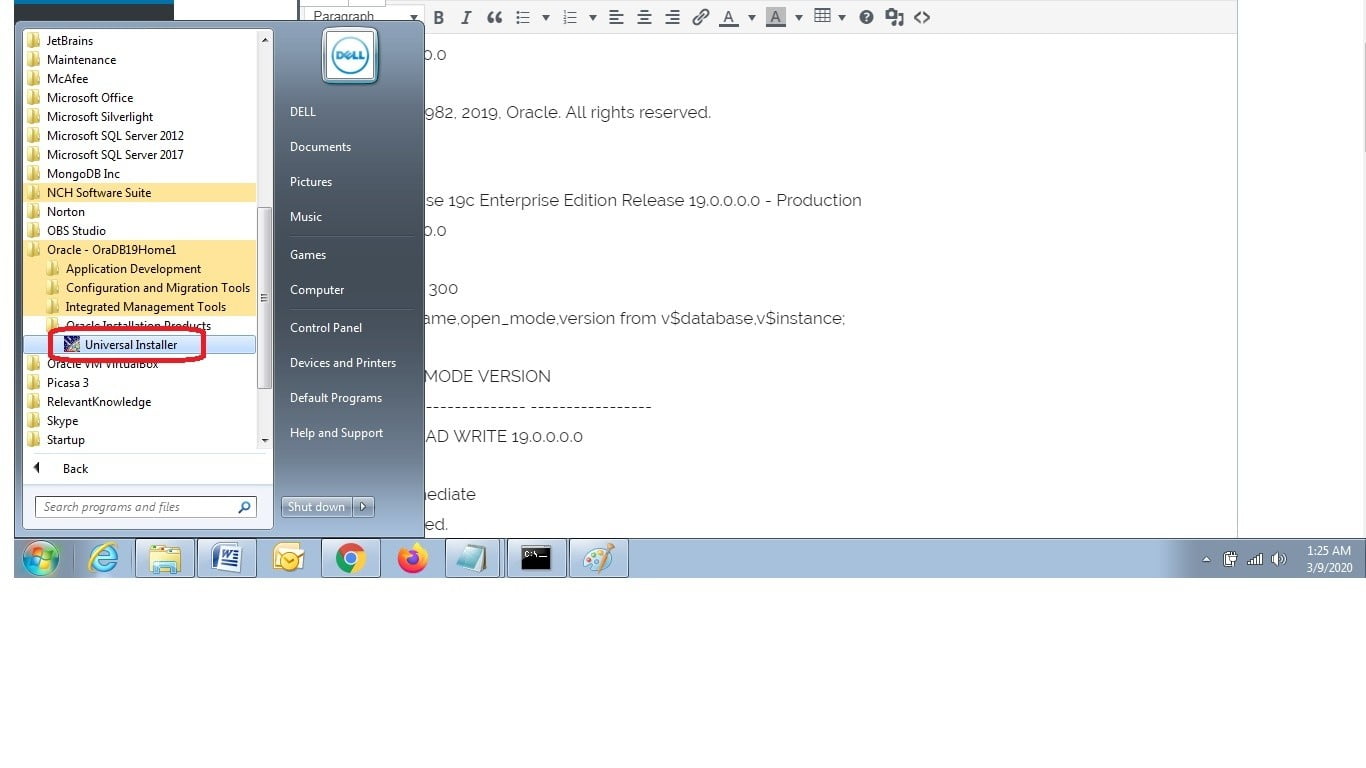
Task: Click the Shut down button
Action: (317, 507)
